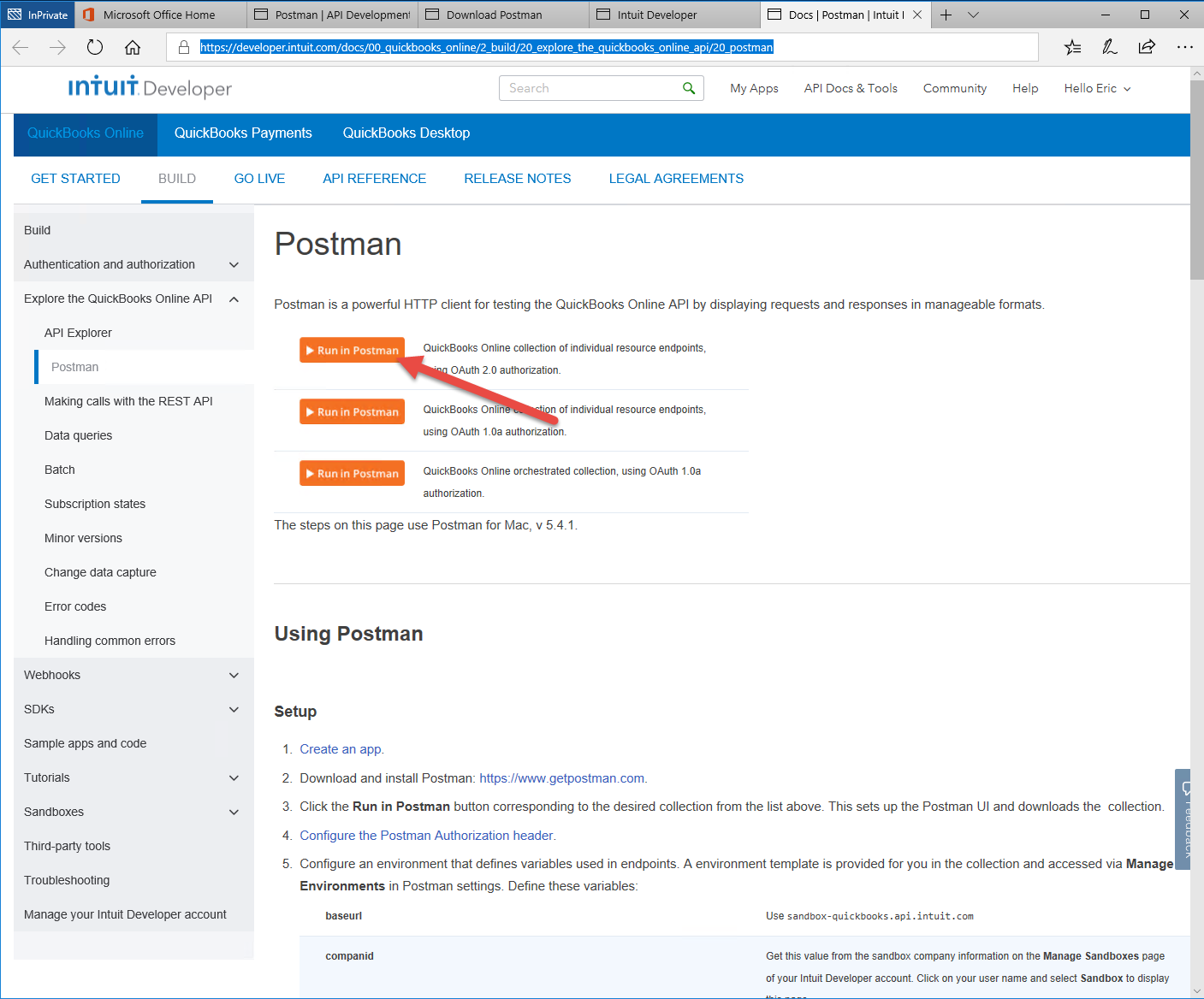Go to the browser Home icon
This screenshot has width=1204, height=999.
[x=133, y=47]
